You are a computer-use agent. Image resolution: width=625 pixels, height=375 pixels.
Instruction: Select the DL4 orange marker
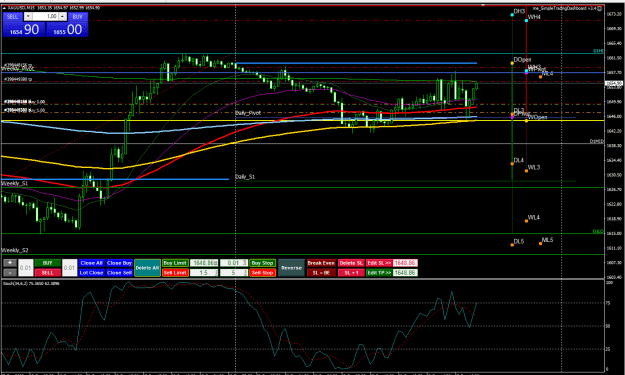512,163
